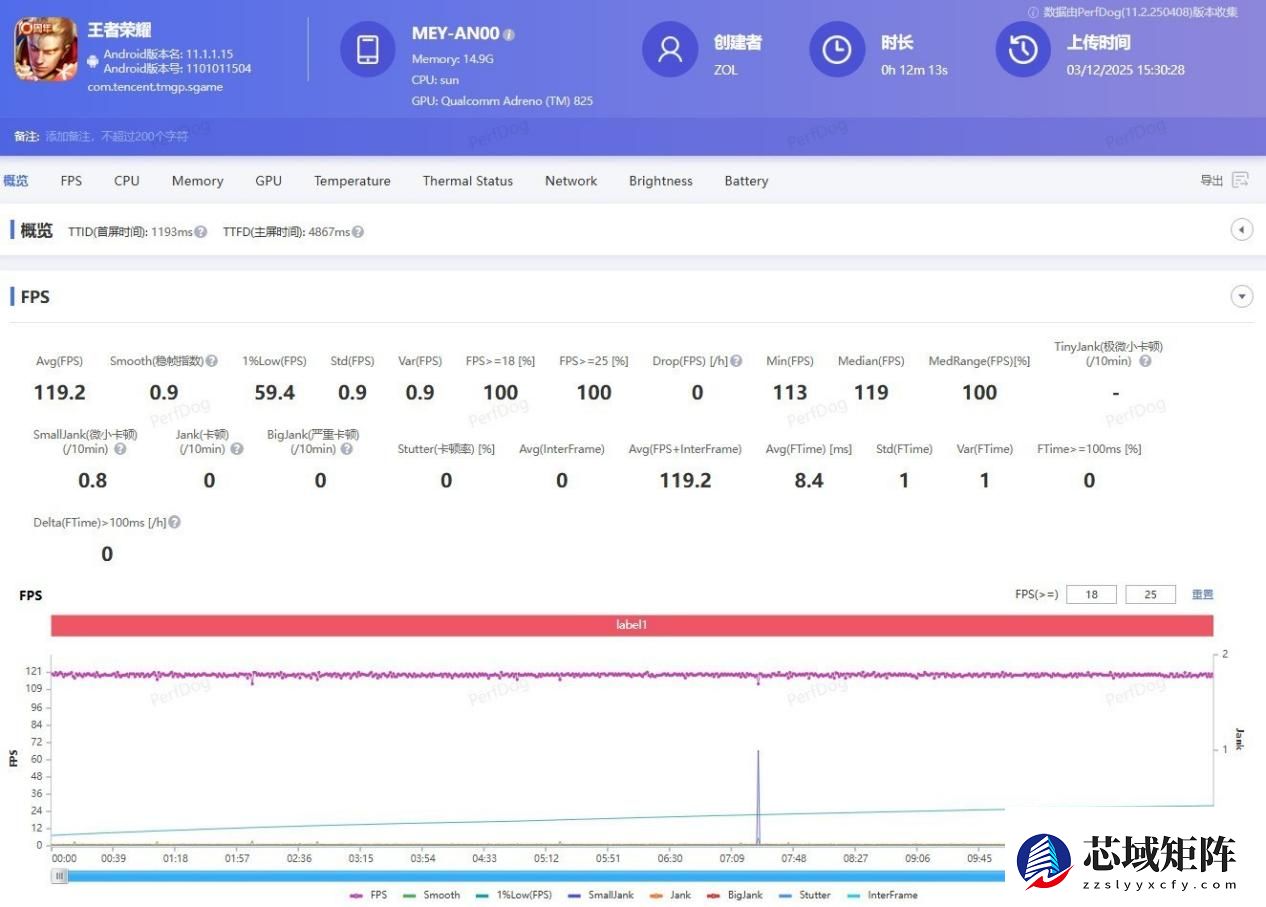The image size is (1266, 907).
Task: Click help icon next to Drop(FPS)
Action: click(736, 361)
